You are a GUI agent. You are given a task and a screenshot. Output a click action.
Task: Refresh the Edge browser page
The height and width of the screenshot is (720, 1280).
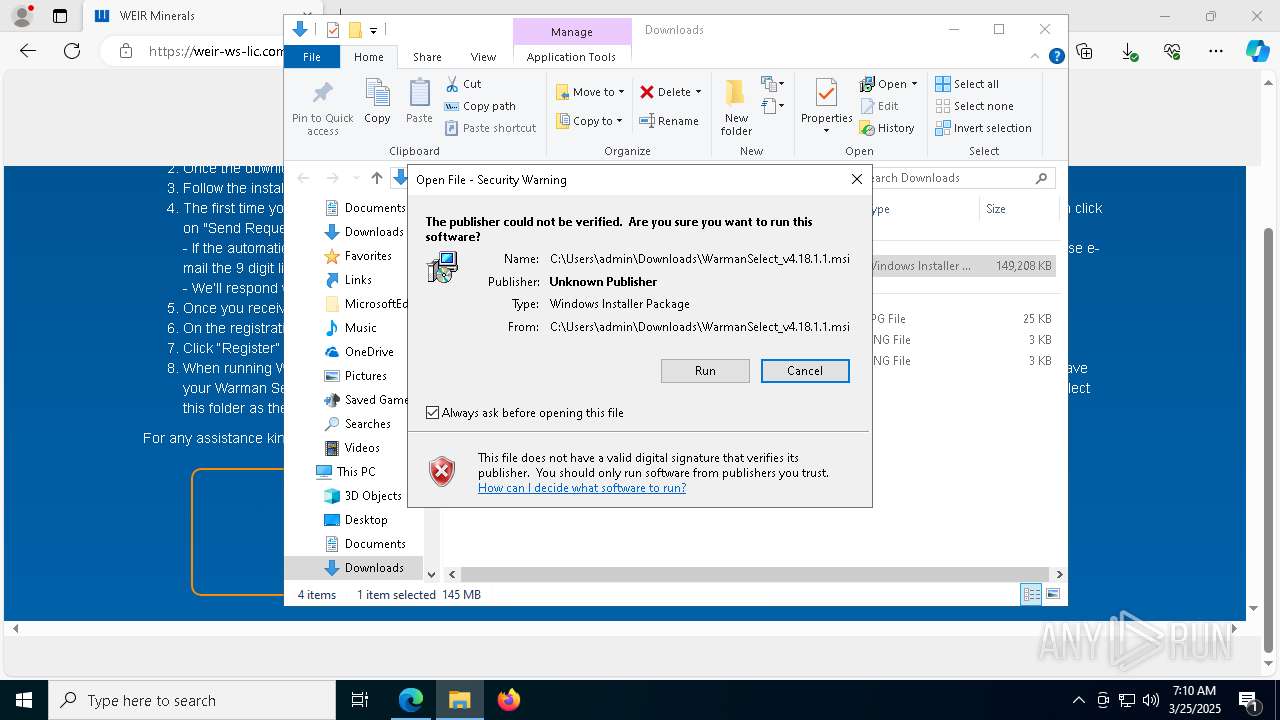coord(72,51)
